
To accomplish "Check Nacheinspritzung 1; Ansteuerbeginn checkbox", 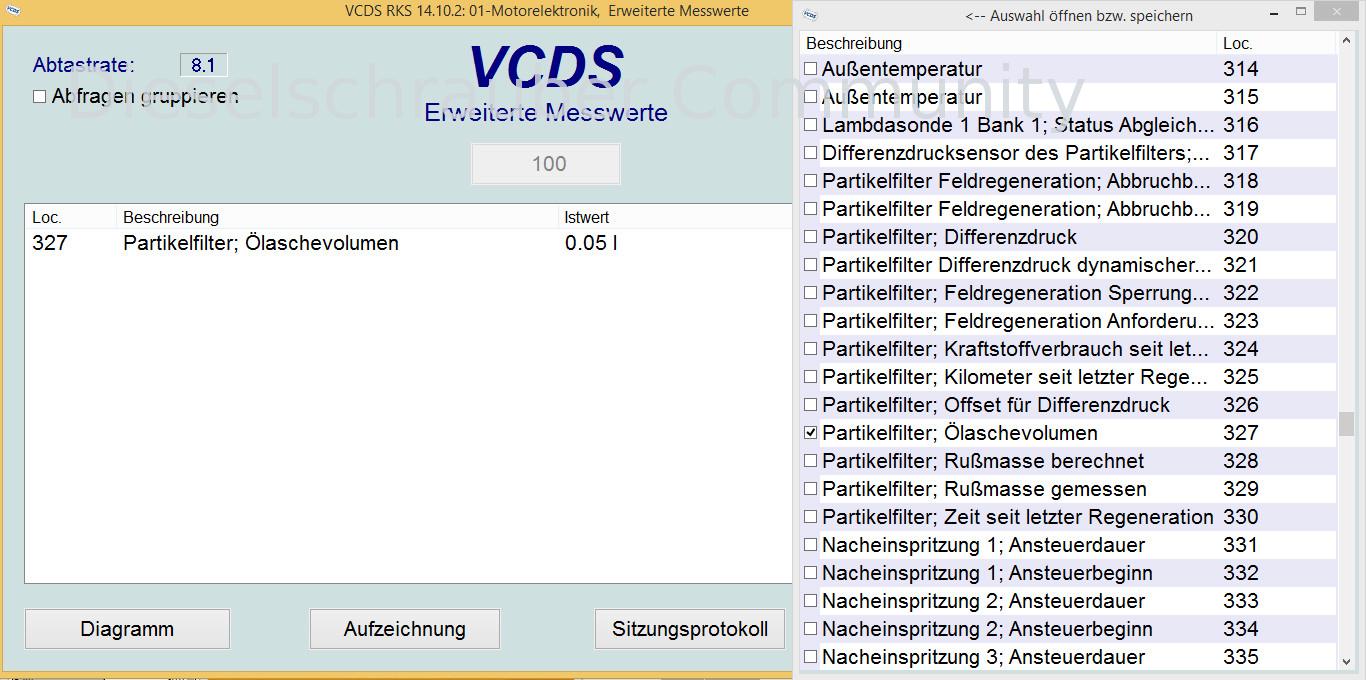I will (x=811, y=573).
